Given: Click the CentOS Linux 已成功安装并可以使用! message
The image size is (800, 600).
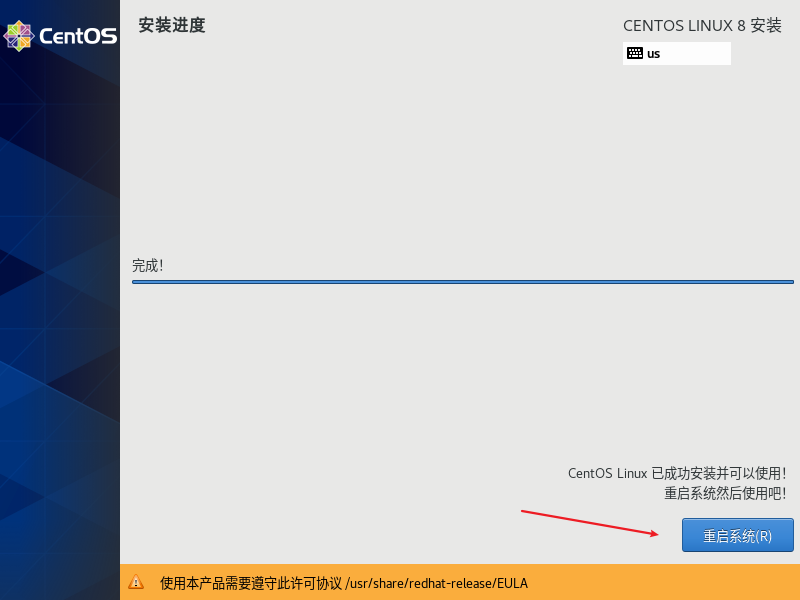Looking at the screenshot, I should [x=677, y=473].
